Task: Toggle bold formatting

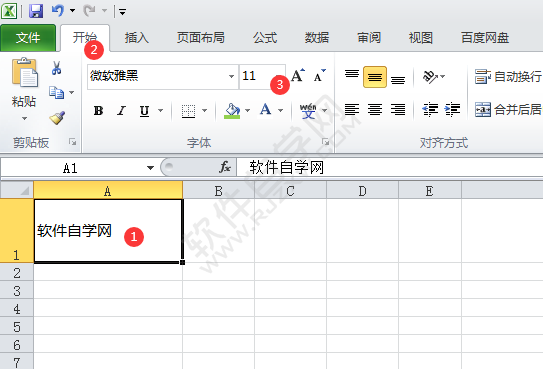Action: [98, 111]
